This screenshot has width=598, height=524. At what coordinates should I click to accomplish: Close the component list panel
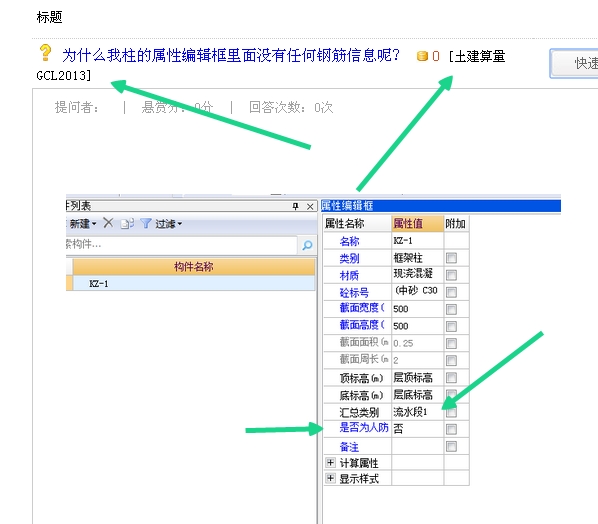[x=310, y=206]
